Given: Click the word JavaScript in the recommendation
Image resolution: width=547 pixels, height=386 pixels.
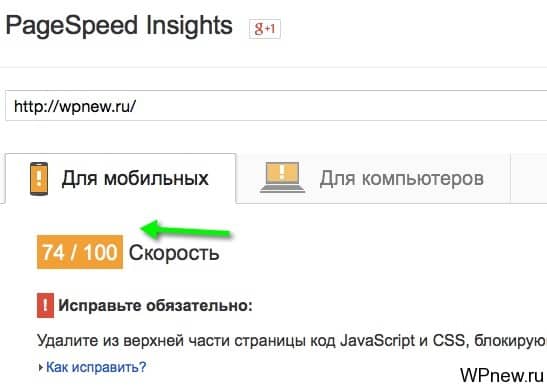Looking at the screenshot, I should tap(377, 341).
